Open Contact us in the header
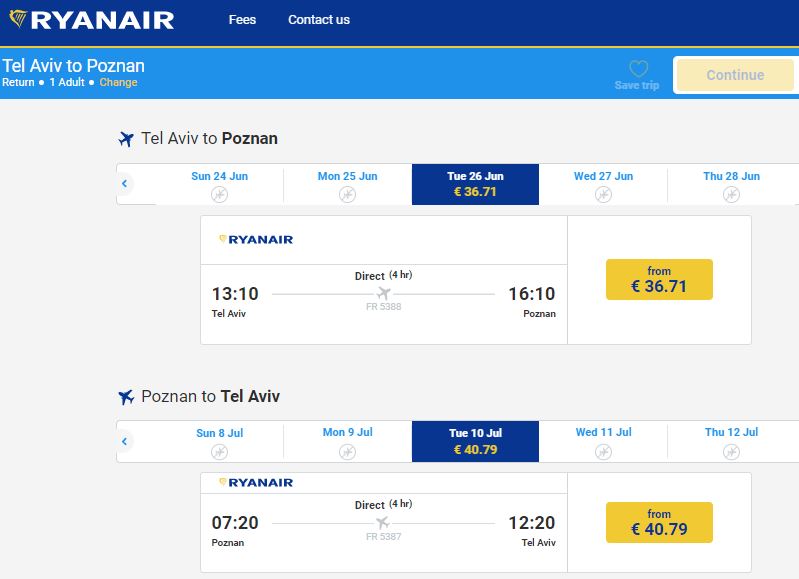The image size is (799, 579). tap(319, 19)
